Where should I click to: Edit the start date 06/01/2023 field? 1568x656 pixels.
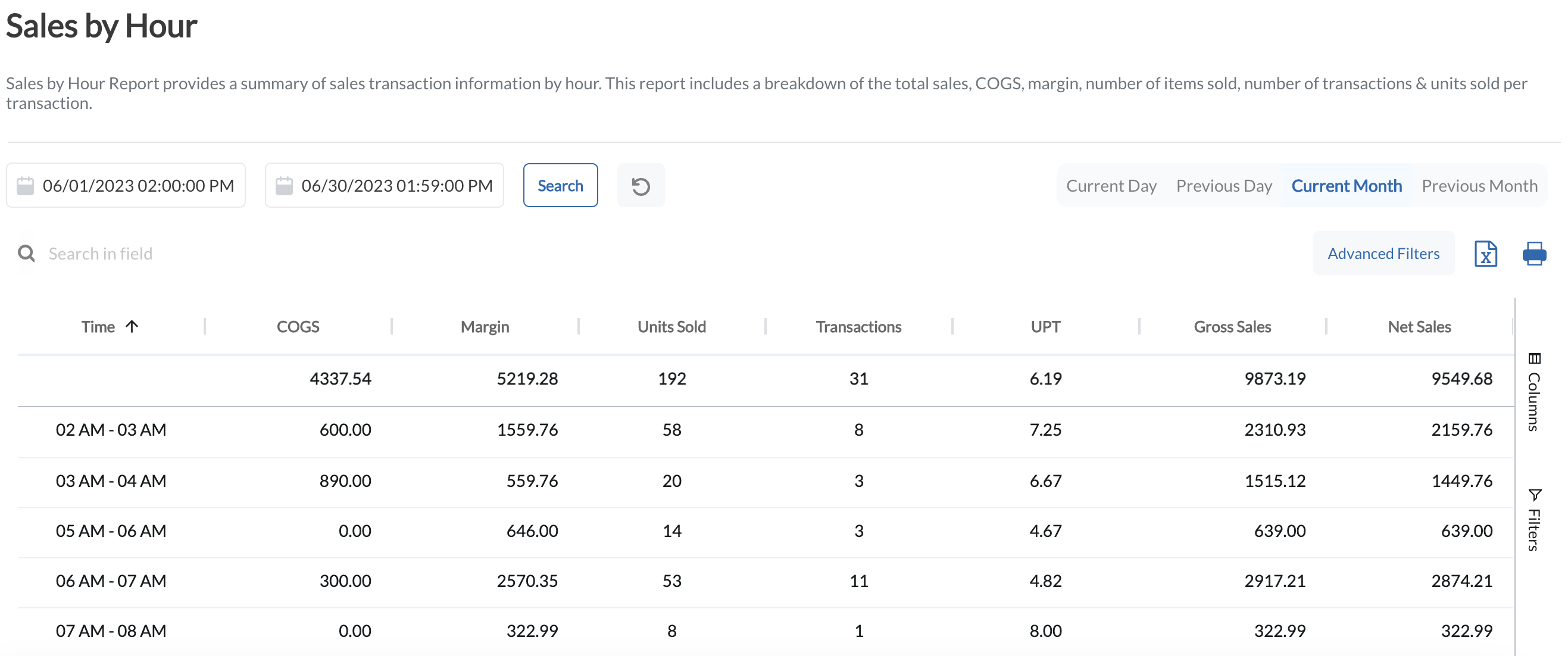[x=138, y=186]
